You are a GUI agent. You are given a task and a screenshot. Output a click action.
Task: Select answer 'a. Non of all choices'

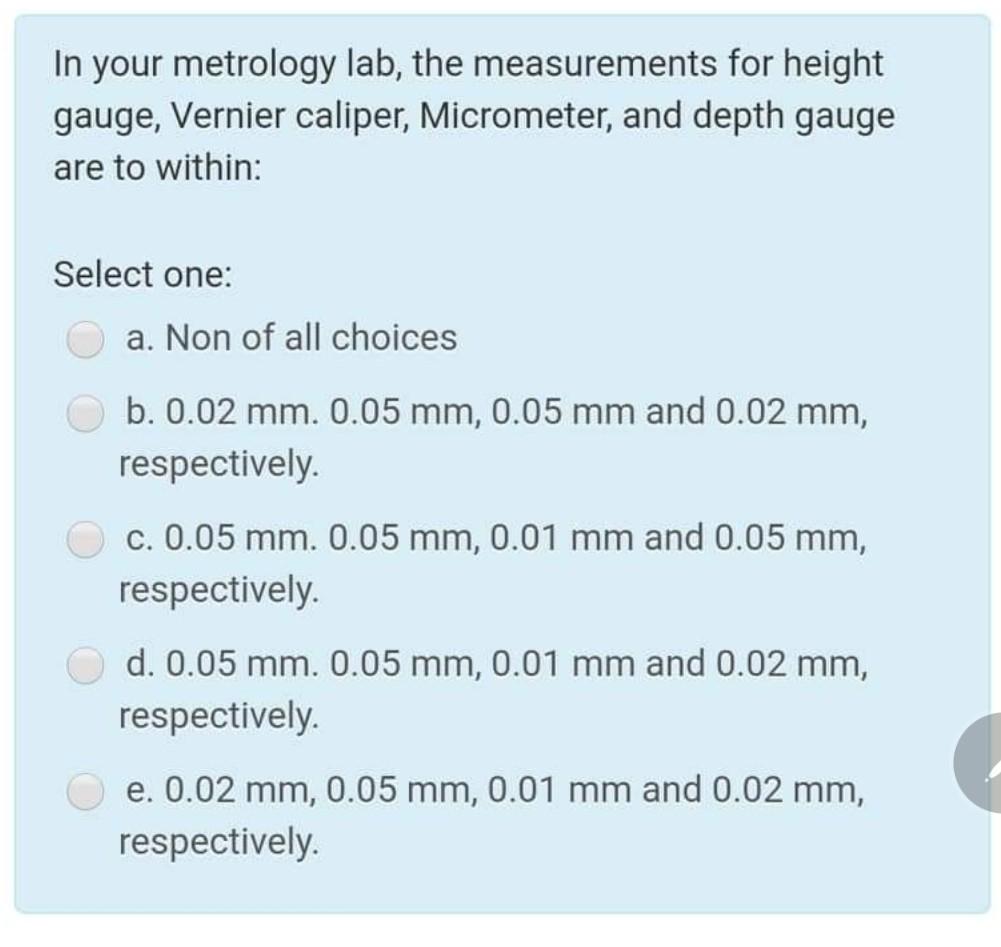(290, 338)
